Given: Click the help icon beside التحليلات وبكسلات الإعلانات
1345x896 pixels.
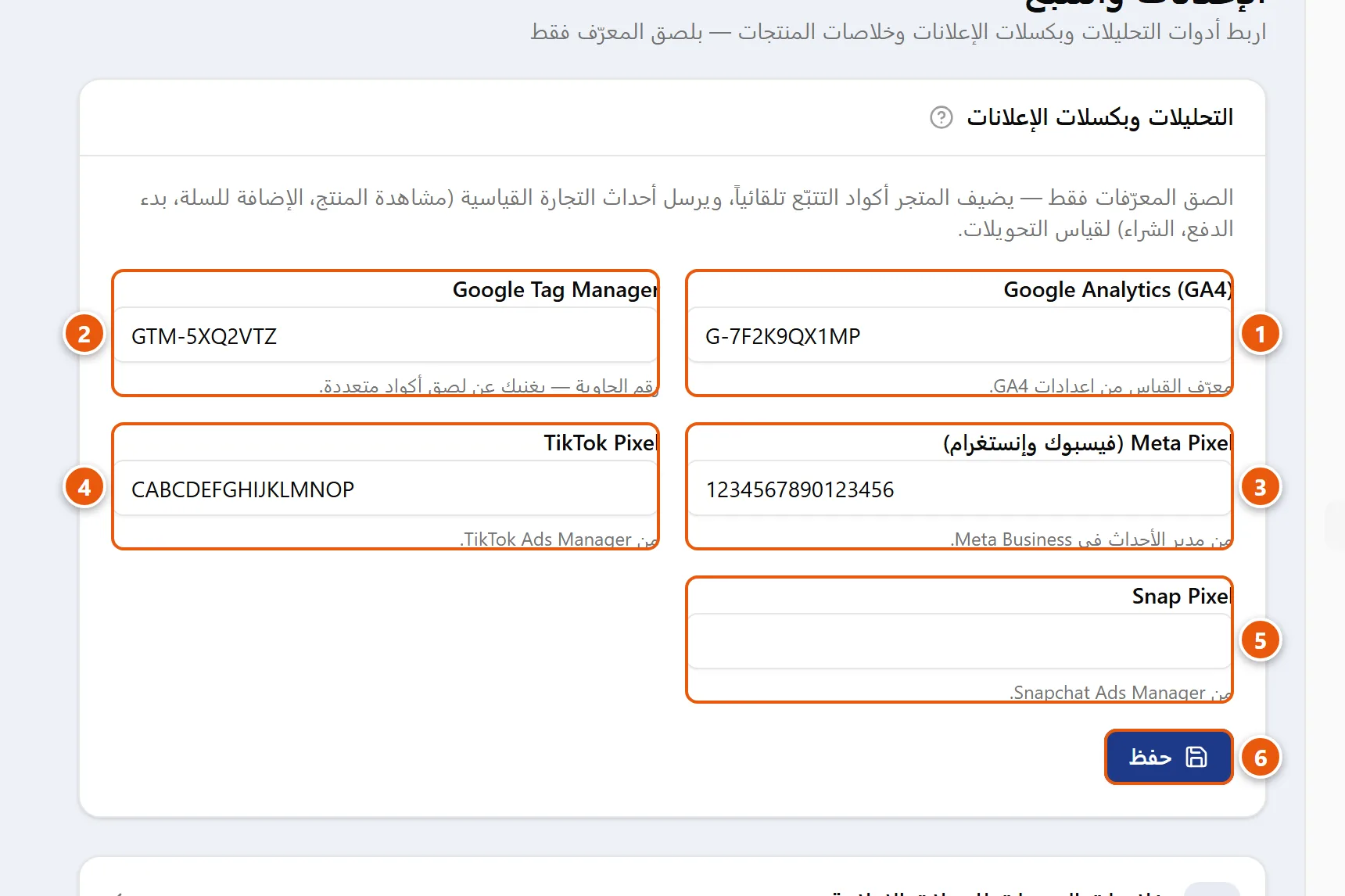Looking at the screenshot, I should (941, 117).
